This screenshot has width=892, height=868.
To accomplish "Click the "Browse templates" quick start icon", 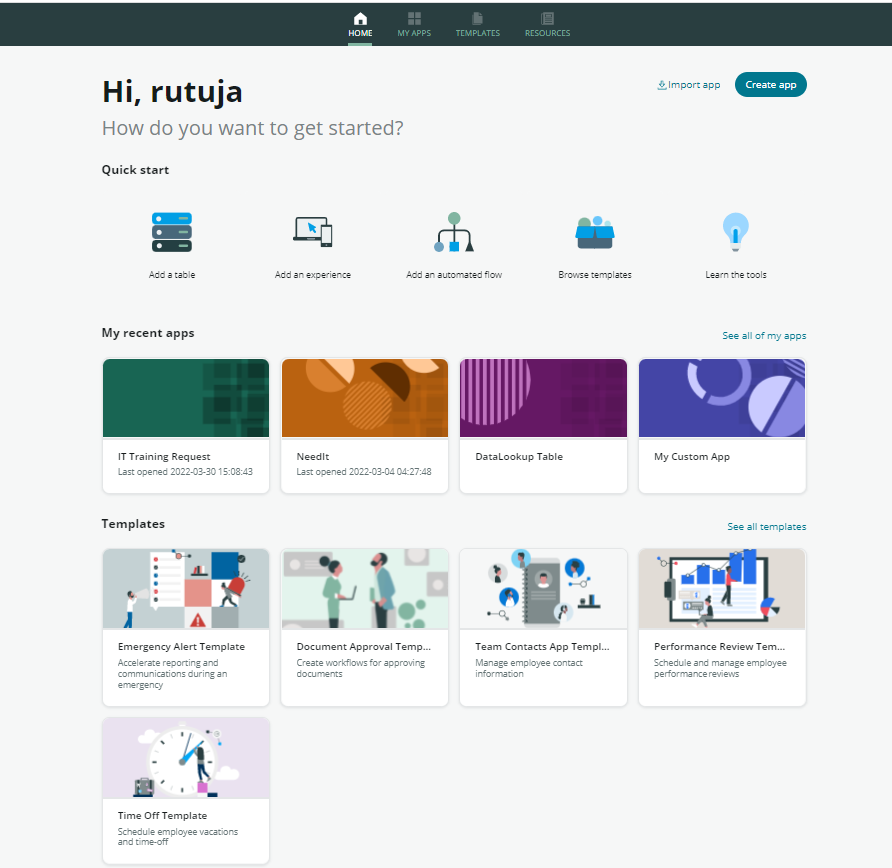I will click(594, 240).
